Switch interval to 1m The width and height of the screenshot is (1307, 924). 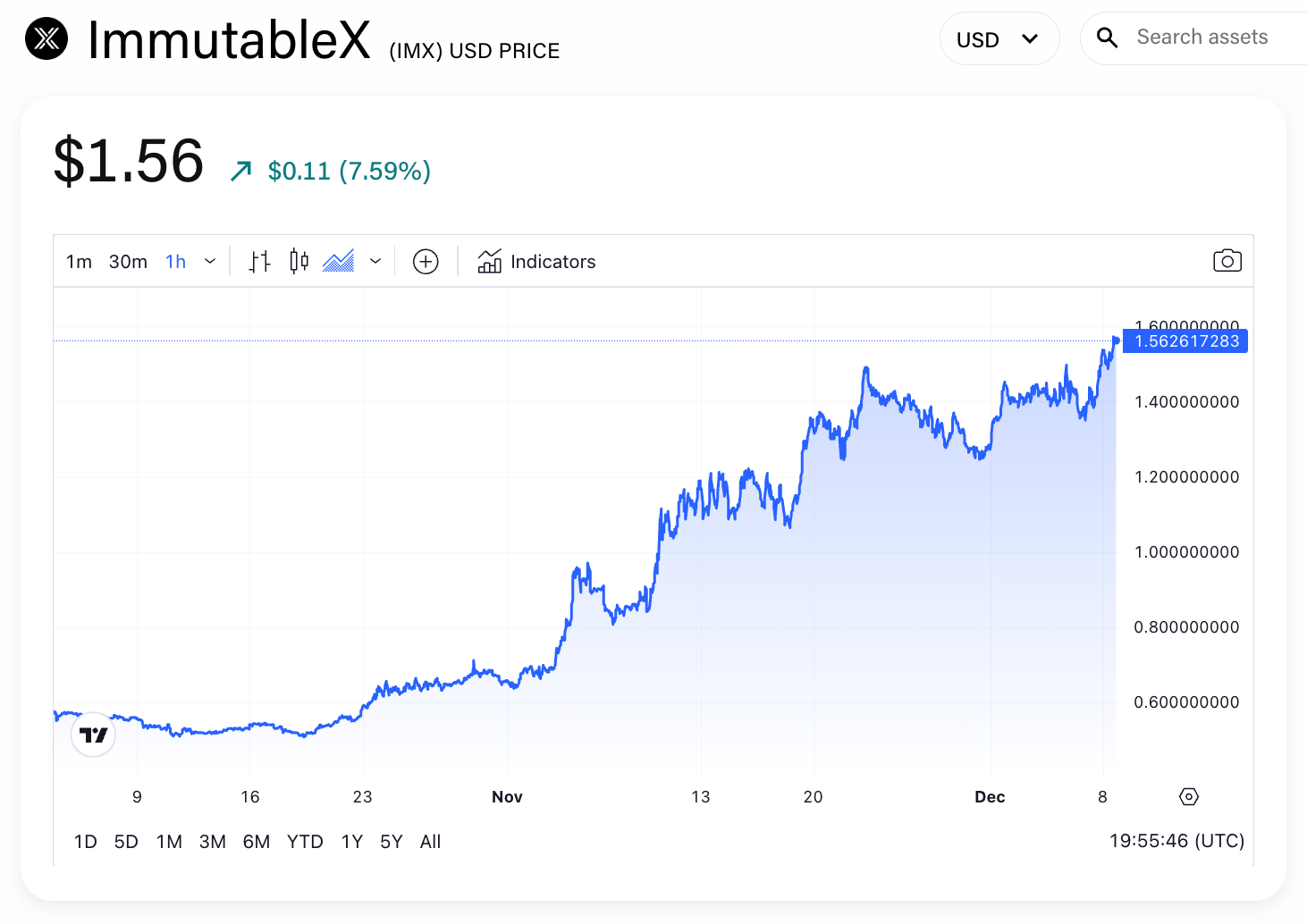[x=79, y=261]
